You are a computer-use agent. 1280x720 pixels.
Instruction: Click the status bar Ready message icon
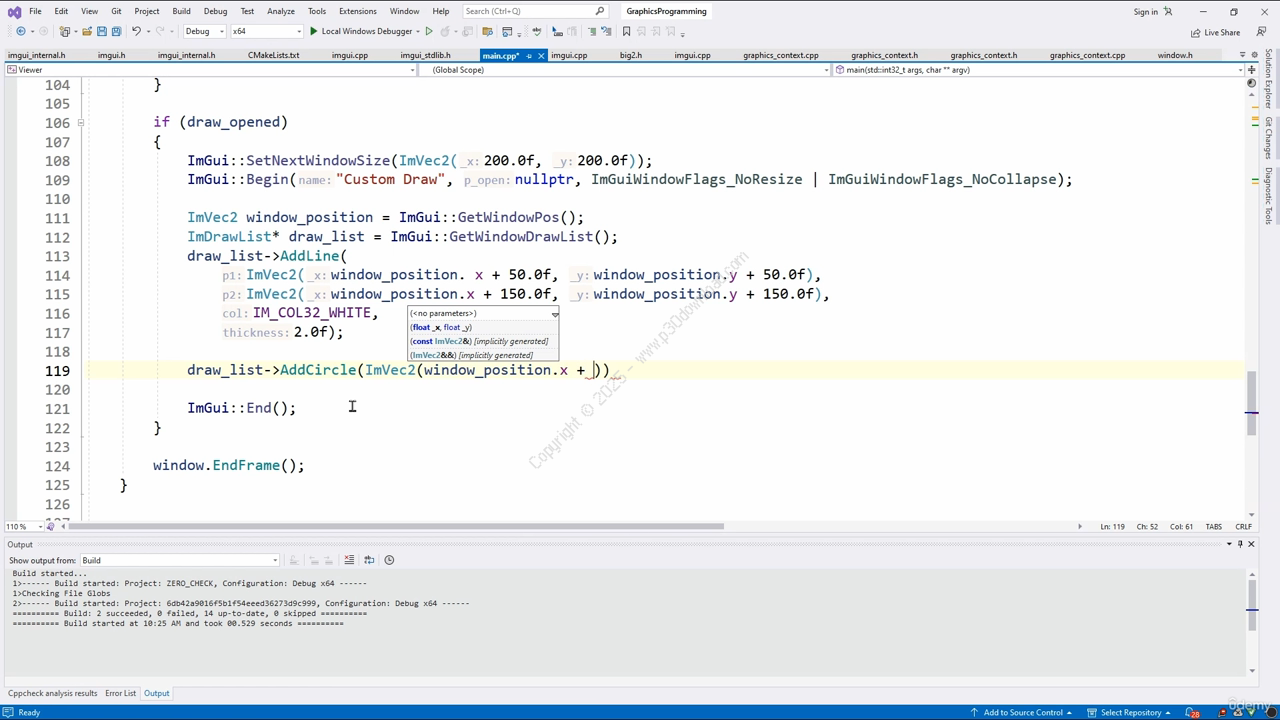[x=9, y=712]
